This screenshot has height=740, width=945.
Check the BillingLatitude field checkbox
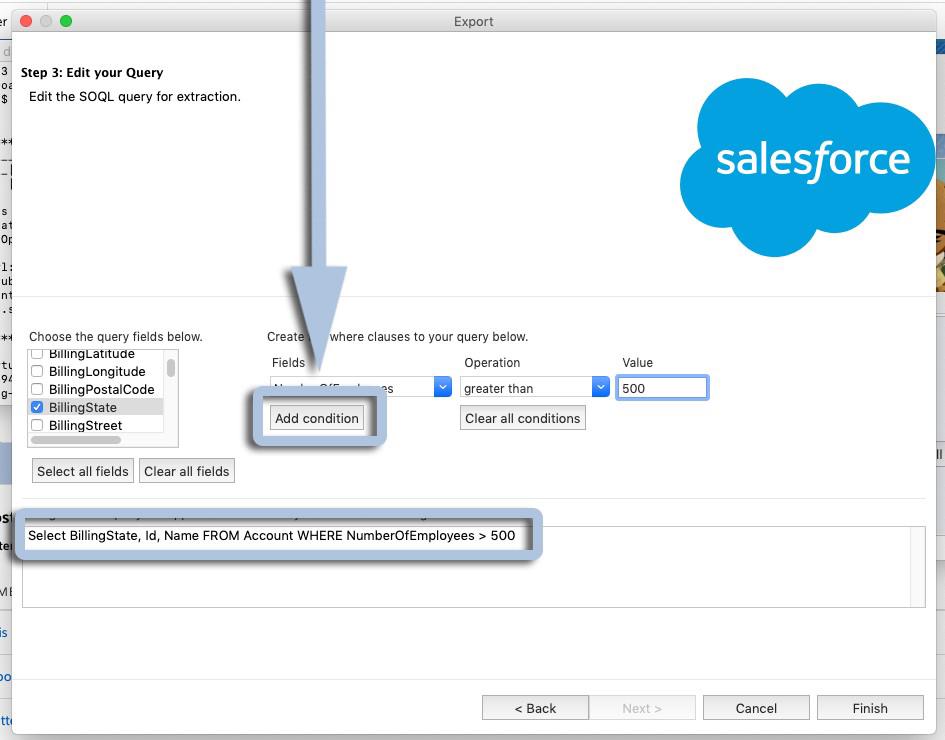37,354
